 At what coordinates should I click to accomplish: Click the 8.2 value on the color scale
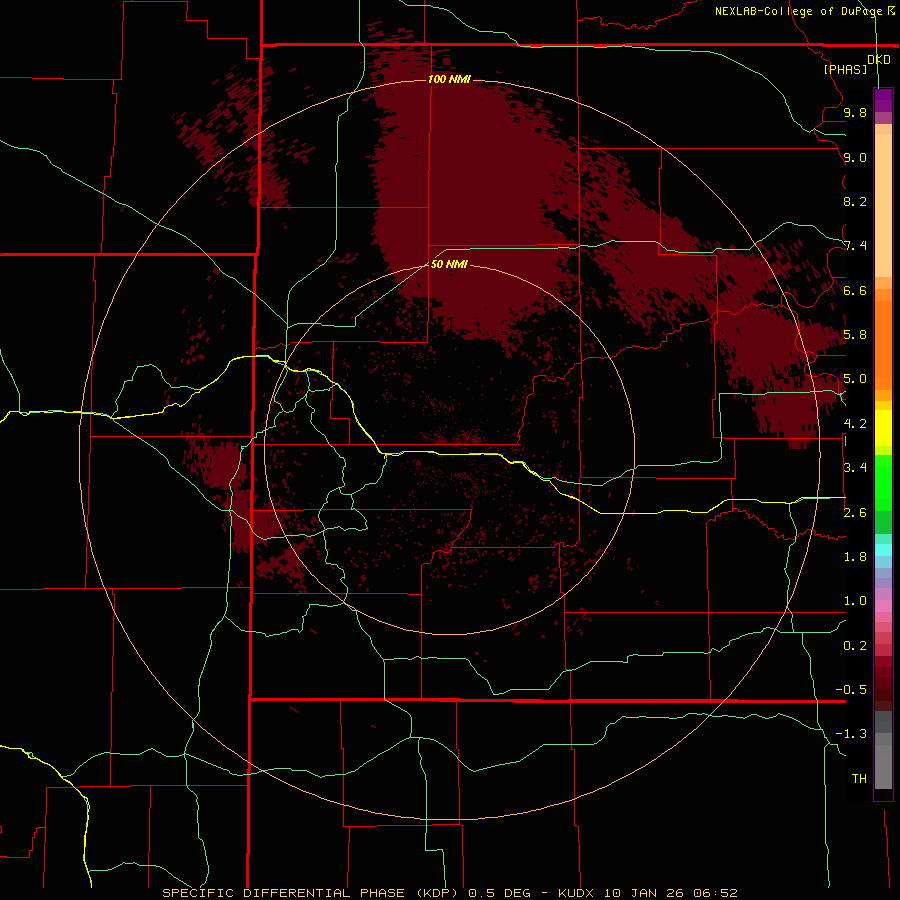point(855,201)
